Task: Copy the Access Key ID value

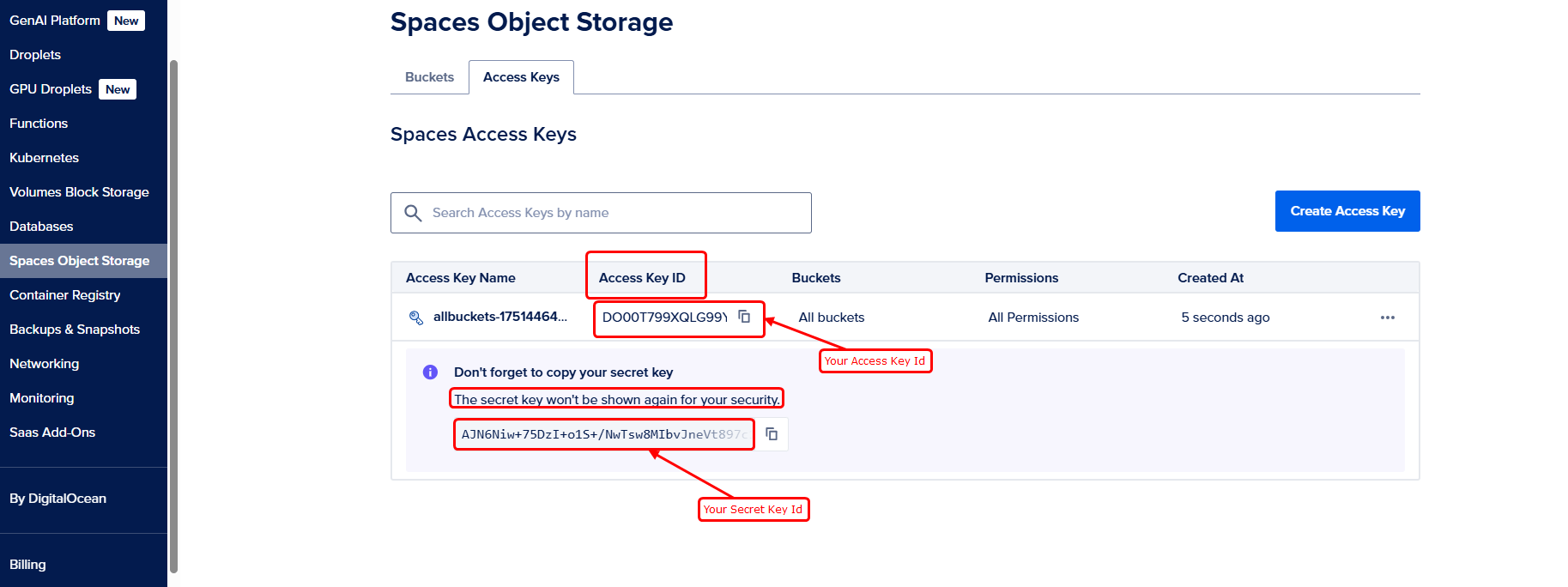Action: 744,317
